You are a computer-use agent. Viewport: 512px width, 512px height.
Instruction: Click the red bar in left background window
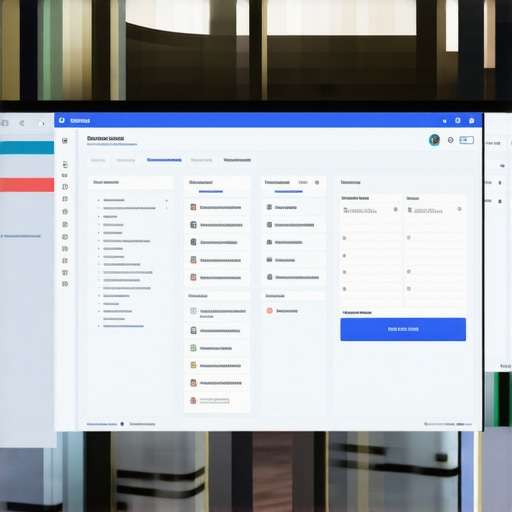tap(27, 185)
